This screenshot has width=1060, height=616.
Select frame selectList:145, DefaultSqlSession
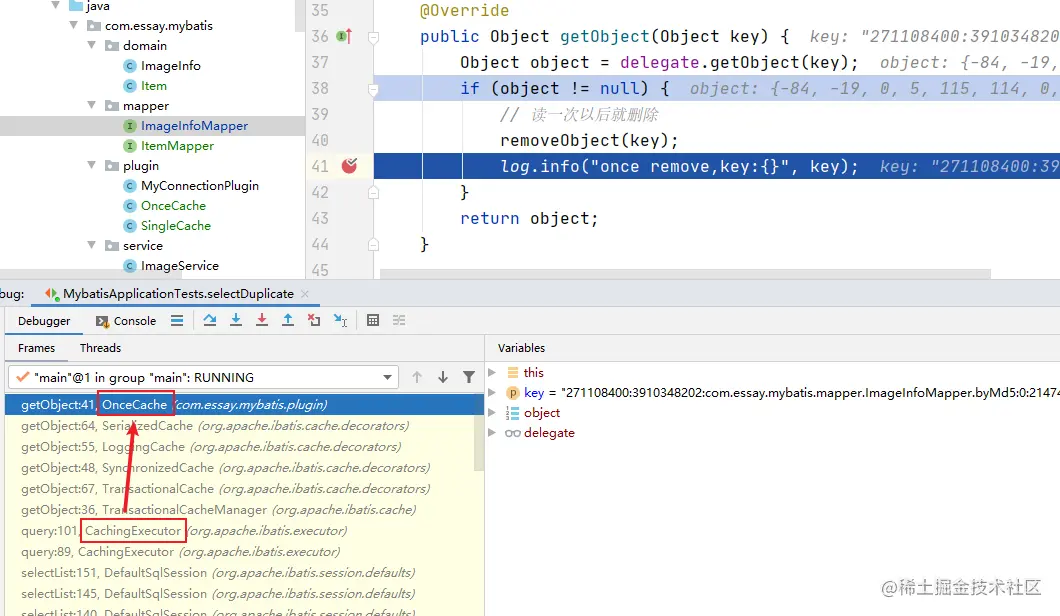point(244,594)
